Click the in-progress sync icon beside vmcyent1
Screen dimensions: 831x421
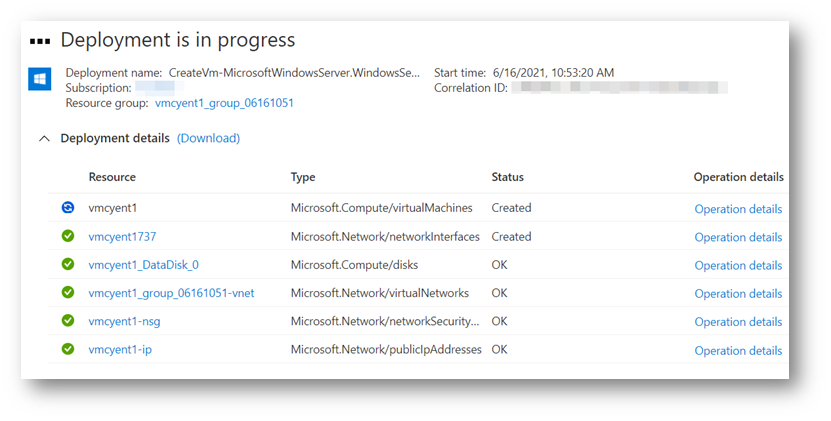click(x=68, y=208)
